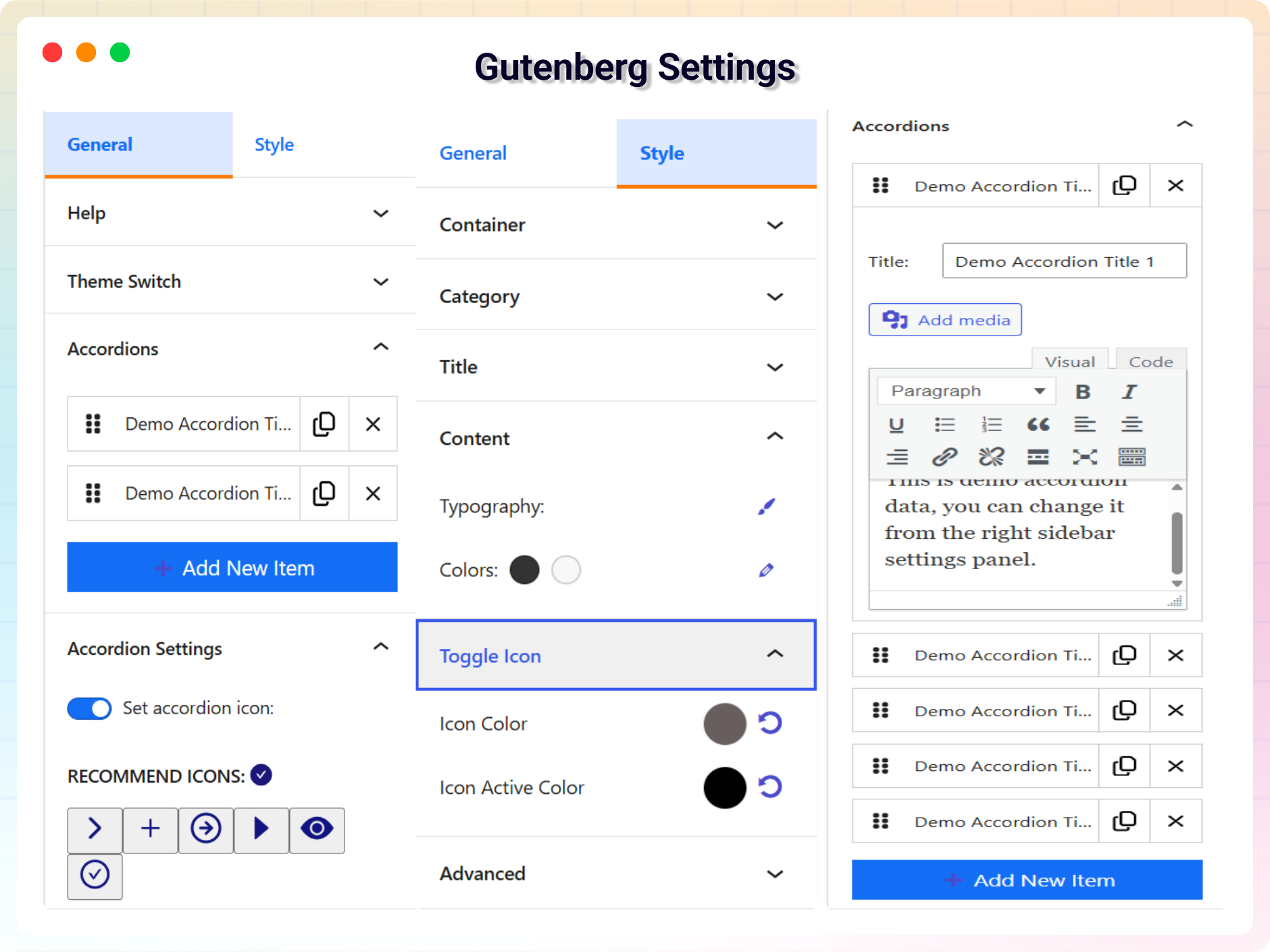The width and height of the screenshot is (1270, 952).
Task: Click Add New Item below the five accordion rows
Action: click(1027, 880)
